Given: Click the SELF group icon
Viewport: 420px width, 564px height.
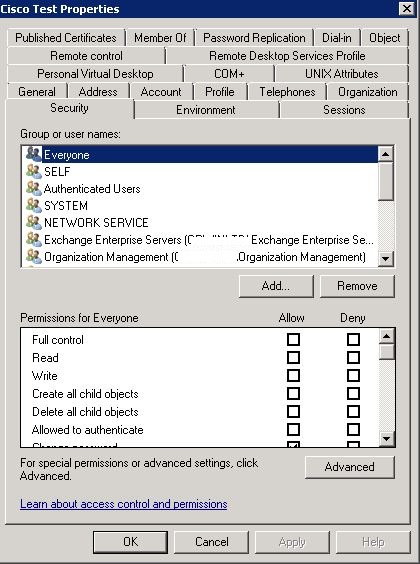Looking at the screenshot, I should point(34,171).
